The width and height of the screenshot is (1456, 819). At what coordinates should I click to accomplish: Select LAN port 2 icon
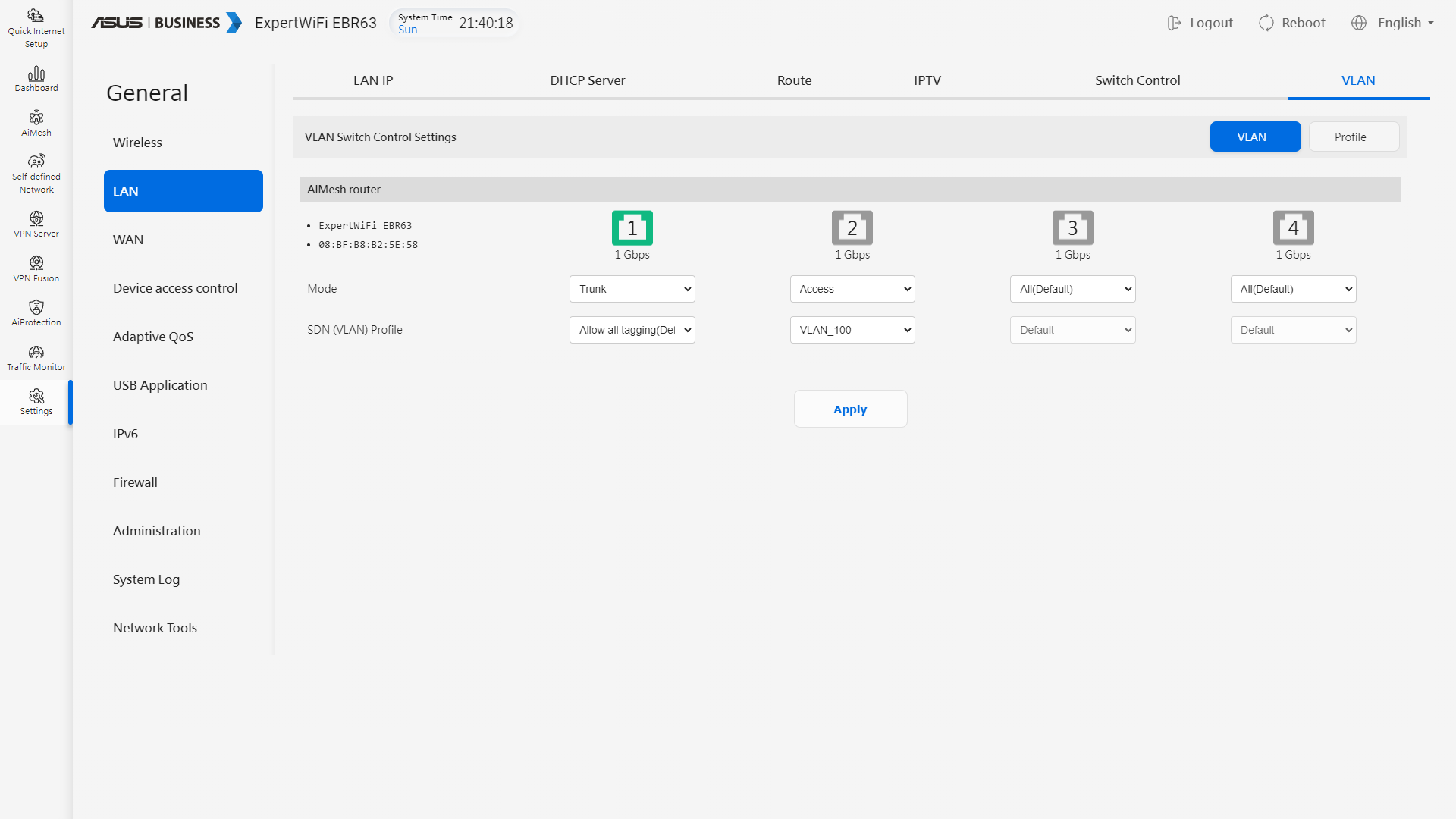(852, 227)
